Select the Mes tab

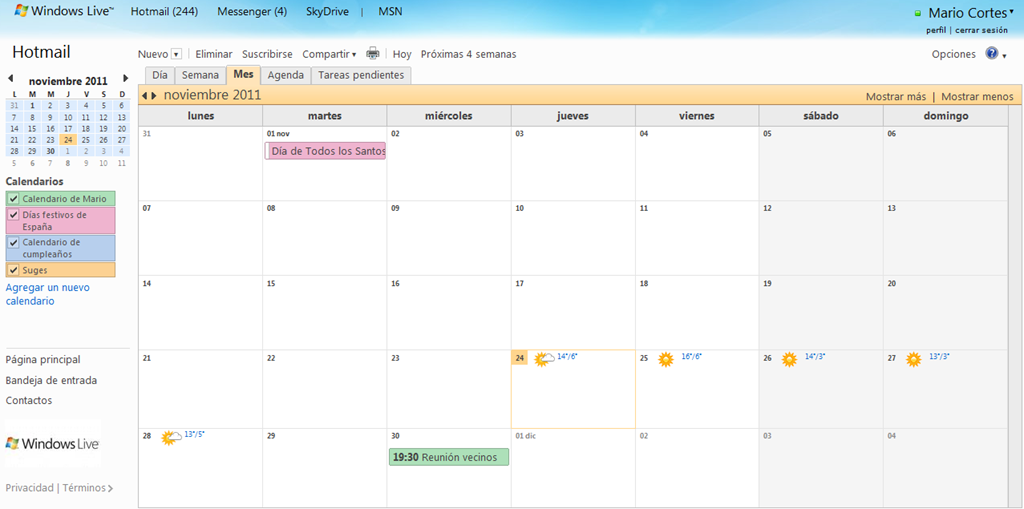coord(244,74)
